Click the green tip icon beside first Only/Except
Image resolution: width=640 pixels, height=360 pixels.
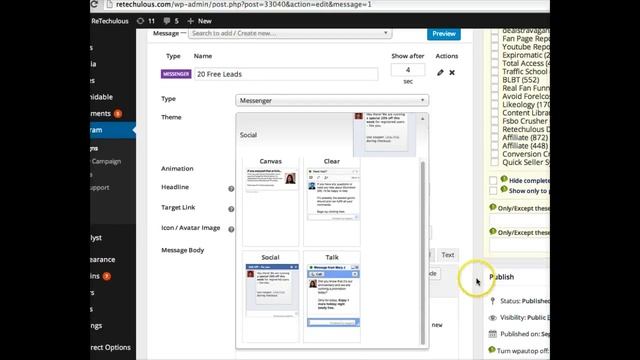(493, 207)
